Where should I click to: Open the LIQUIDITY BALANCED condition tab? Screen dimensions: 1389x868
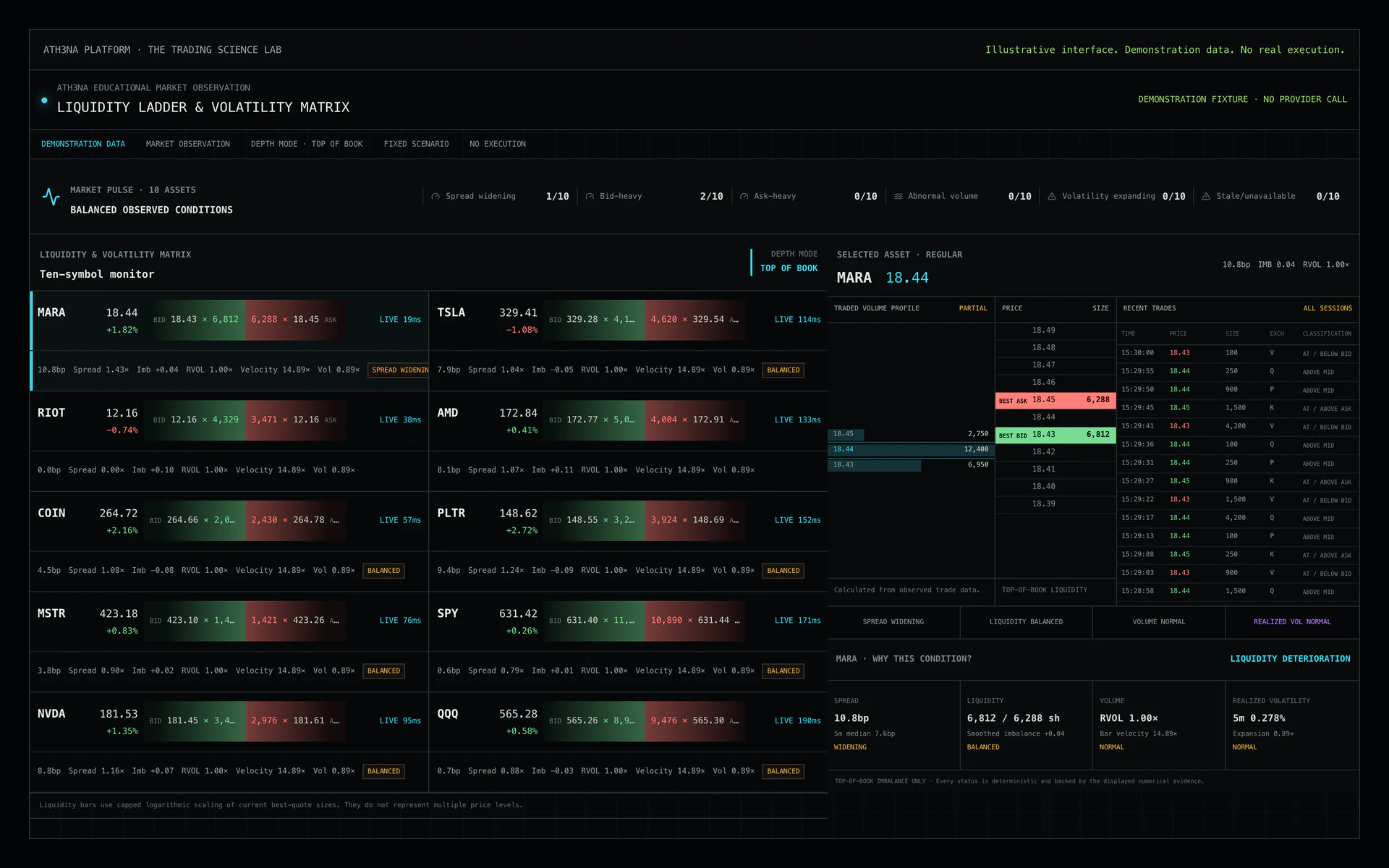(x=1026, y=622)
